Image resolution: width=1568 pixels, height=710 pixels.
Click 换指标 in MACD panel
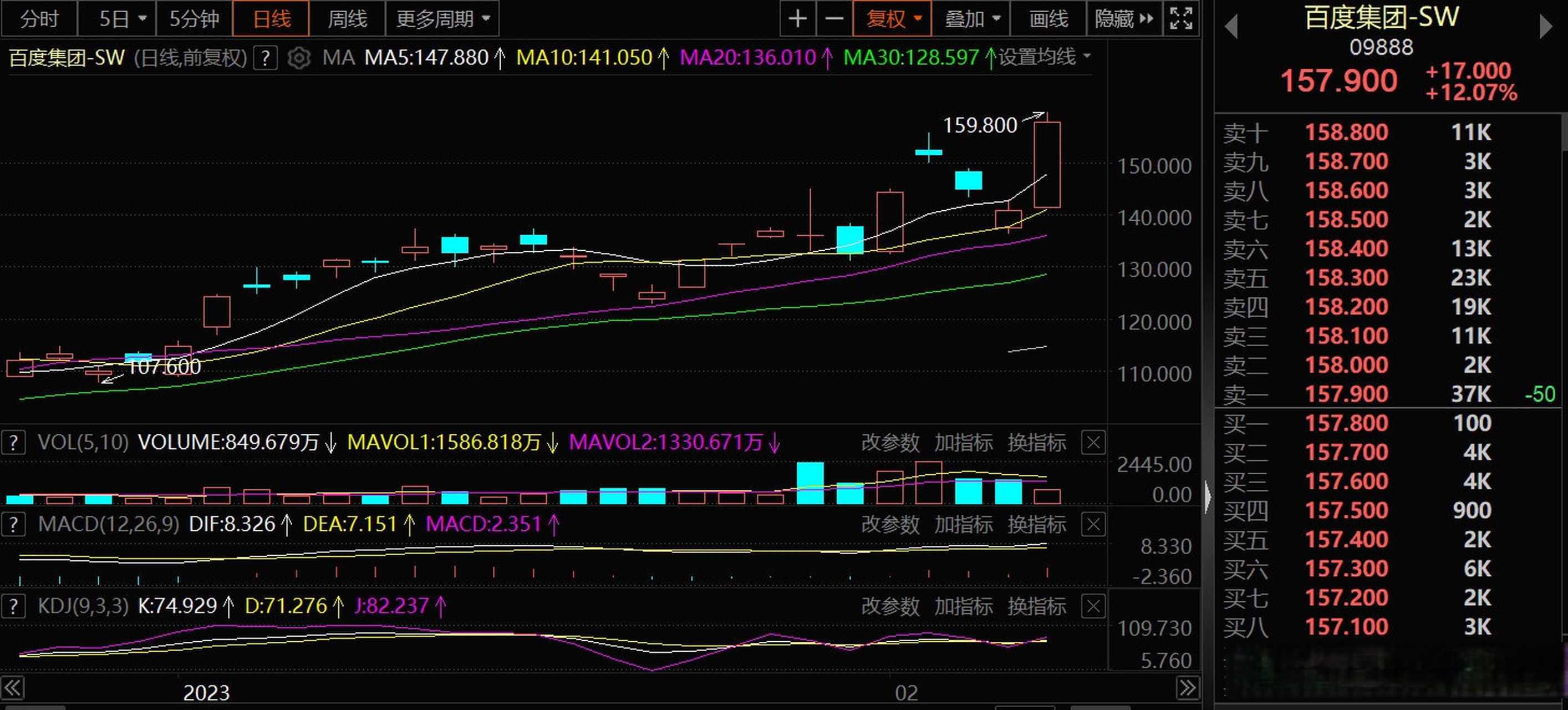tap(1037, 524)
